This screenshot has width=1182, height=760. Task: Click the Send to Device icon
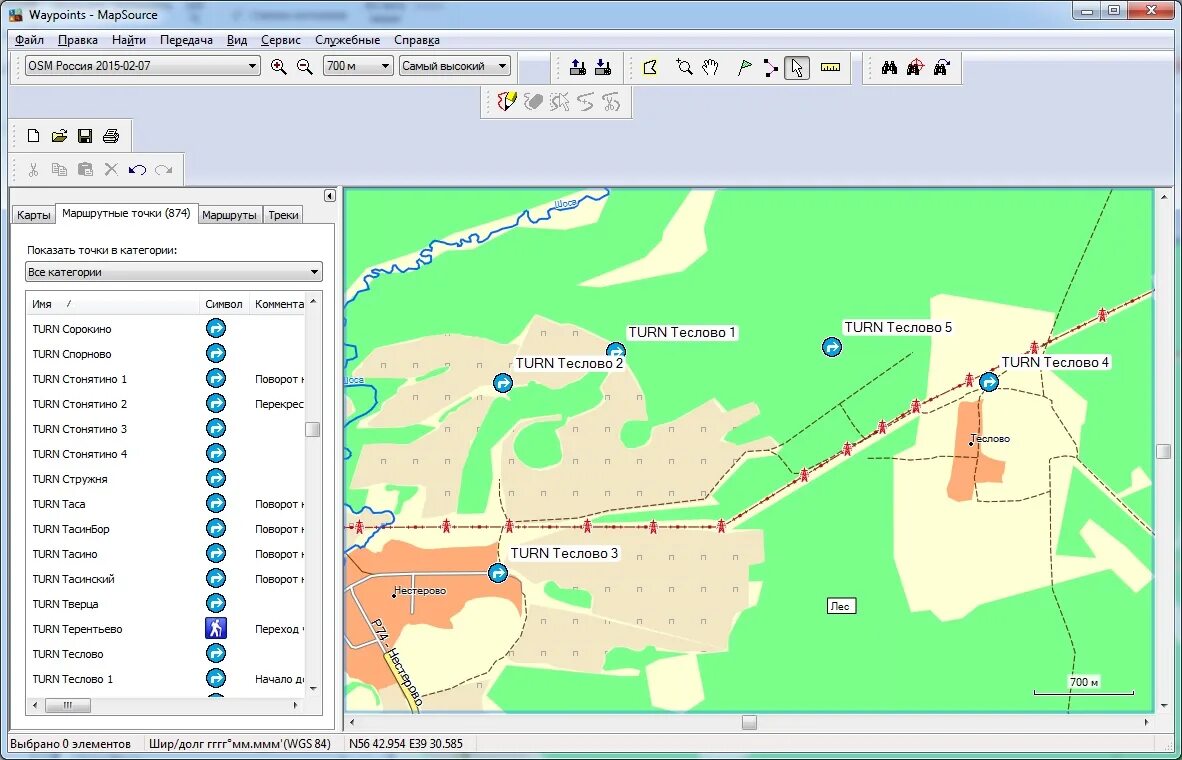(578, 67)
